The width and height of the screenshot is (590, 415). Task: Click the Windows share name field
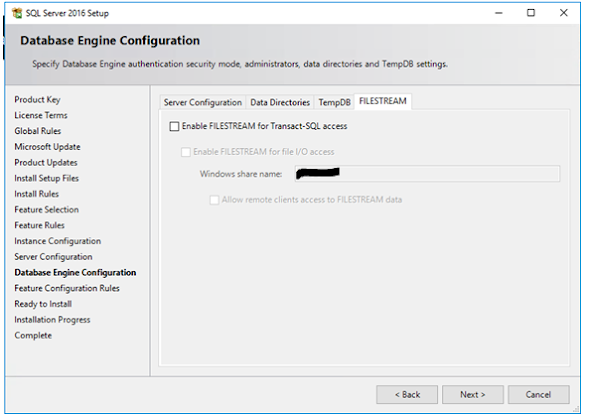[x=427, y=174]
